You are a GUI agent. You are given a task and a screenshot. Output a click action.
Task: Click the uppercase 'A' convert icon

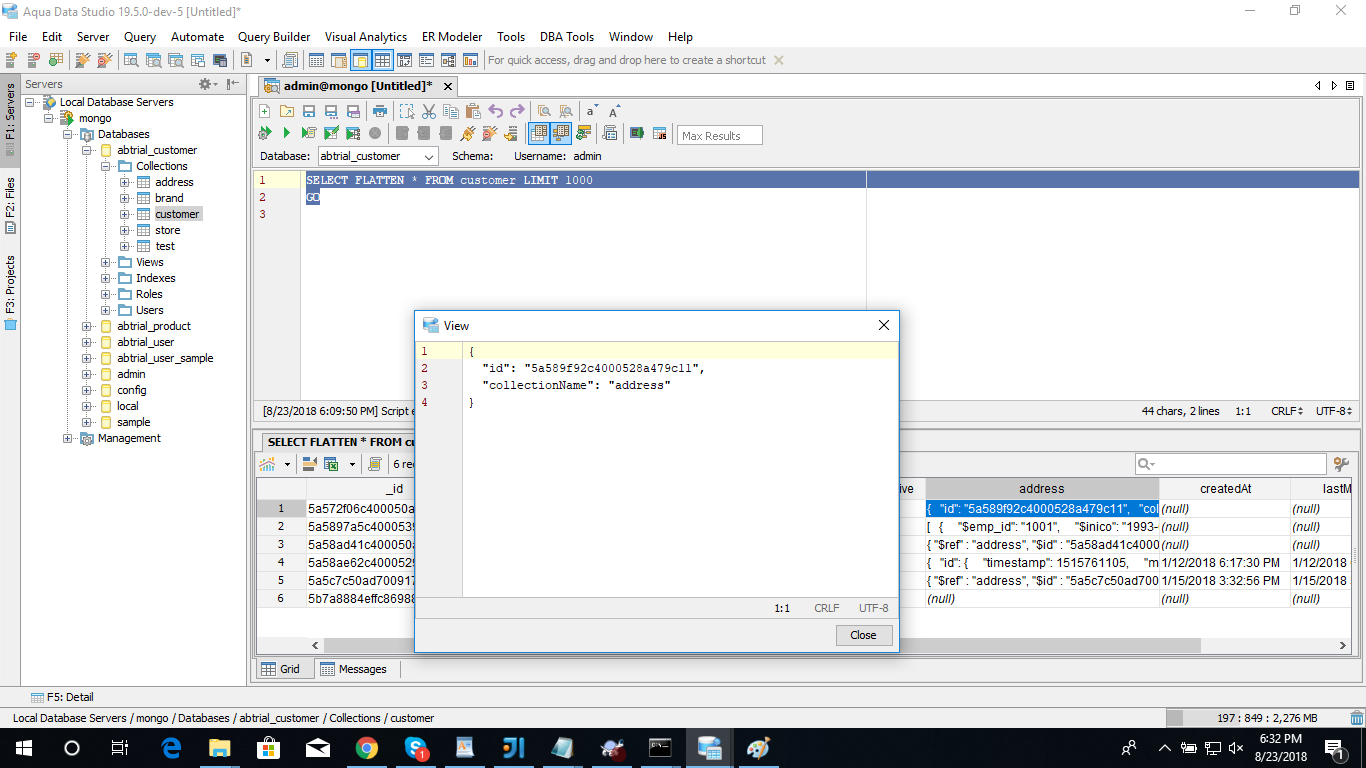click(614, 111)
